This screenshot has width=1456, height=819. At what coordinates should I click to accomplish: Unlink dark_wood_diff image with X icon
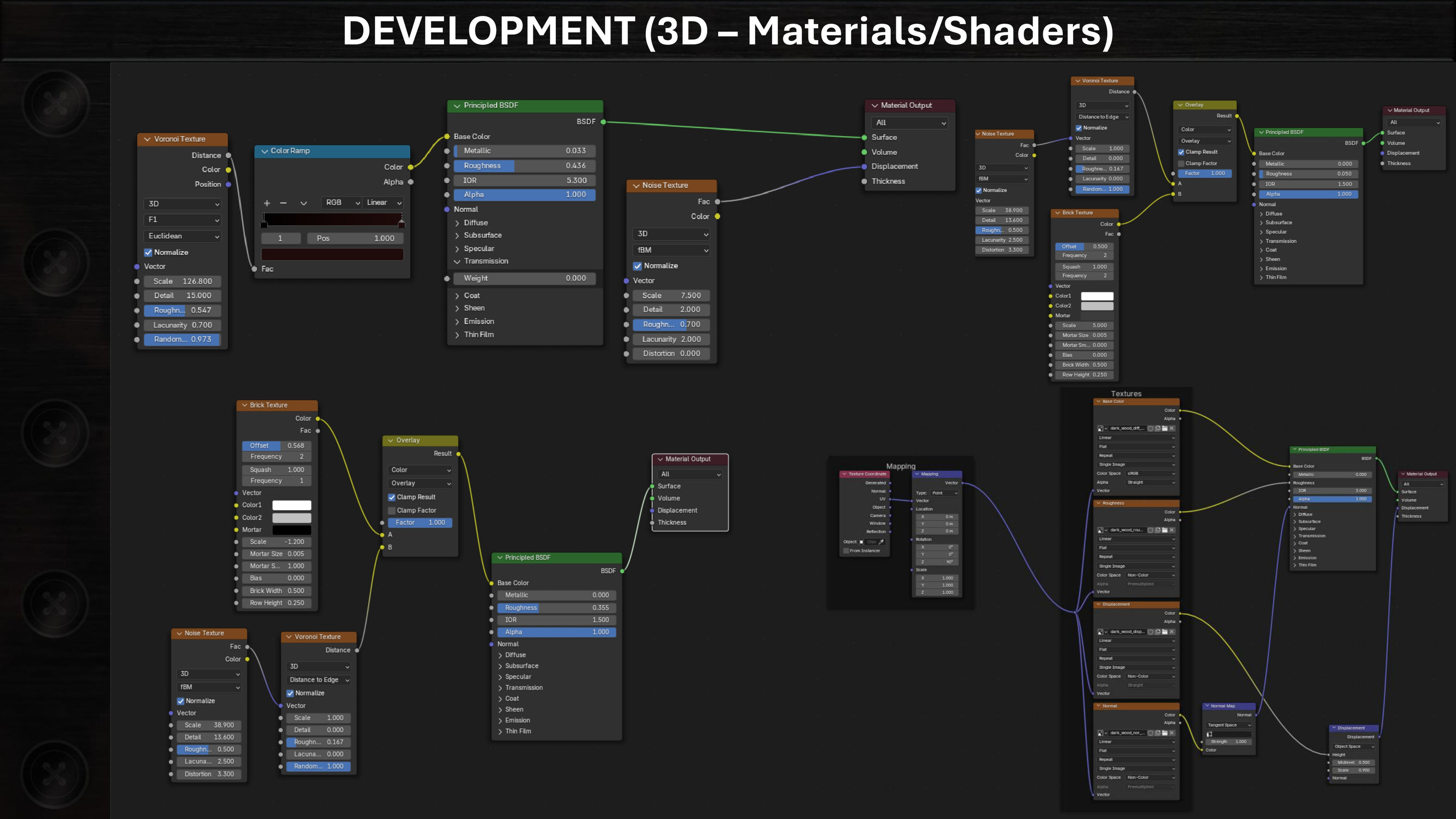1172,428
